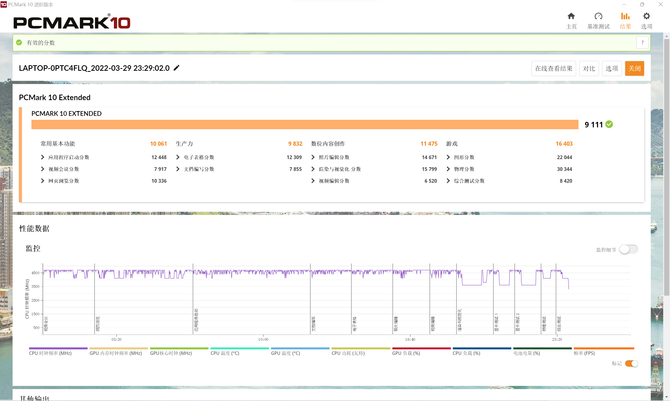Expand the app startup score (应用程序启动分数) row
Image resolution: width=670 pixels, height=401 pixels.
tap(43, 157)
